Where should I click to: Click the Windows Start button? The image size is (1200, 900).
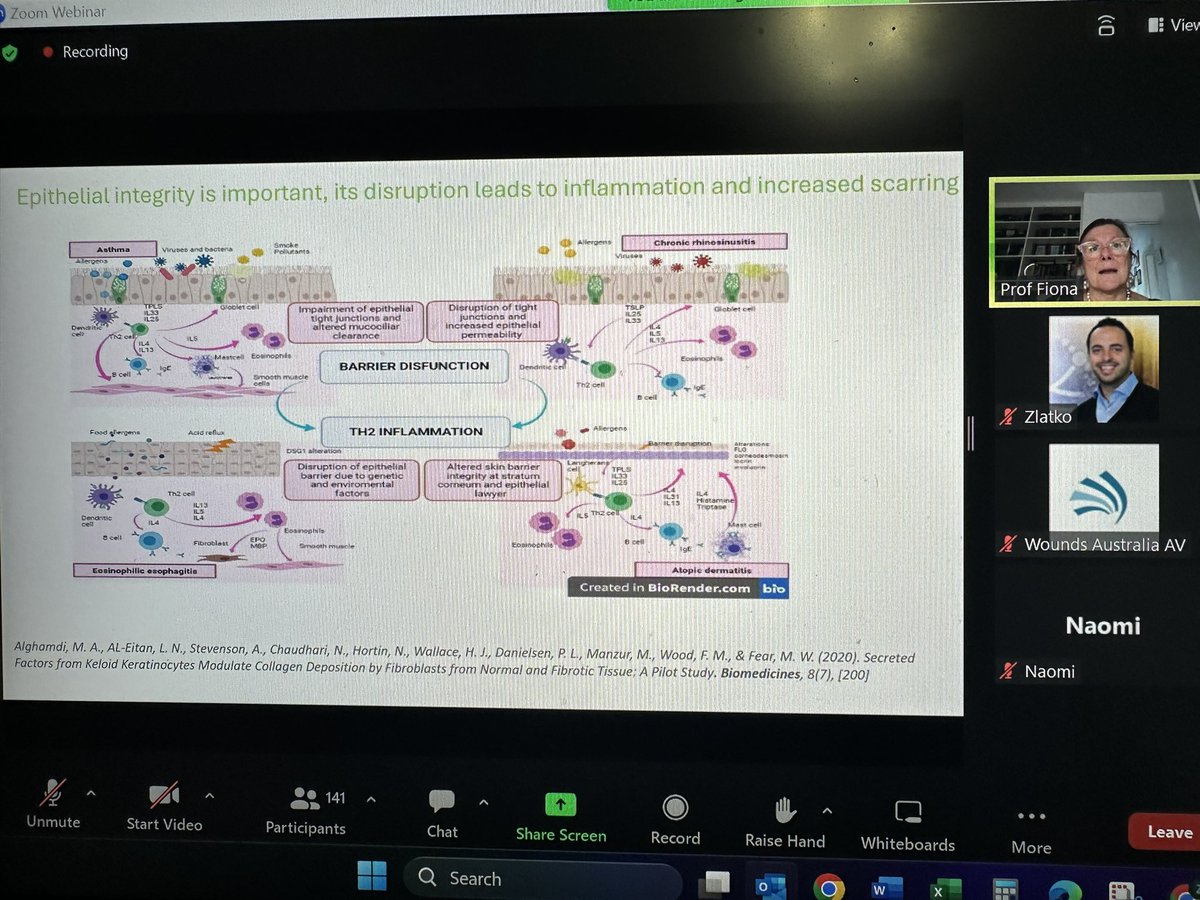pyautogui.click(x=372, y=878)
